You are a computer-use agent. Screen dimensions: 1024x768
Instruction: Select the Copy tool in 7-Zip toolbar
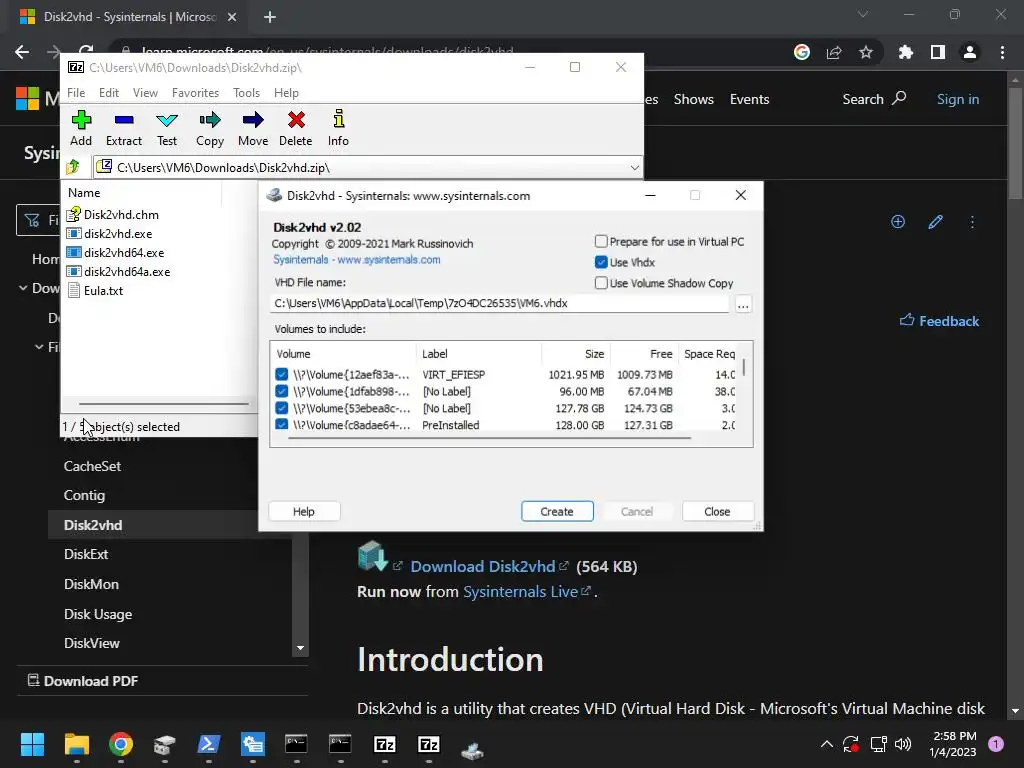pos(210,128)
